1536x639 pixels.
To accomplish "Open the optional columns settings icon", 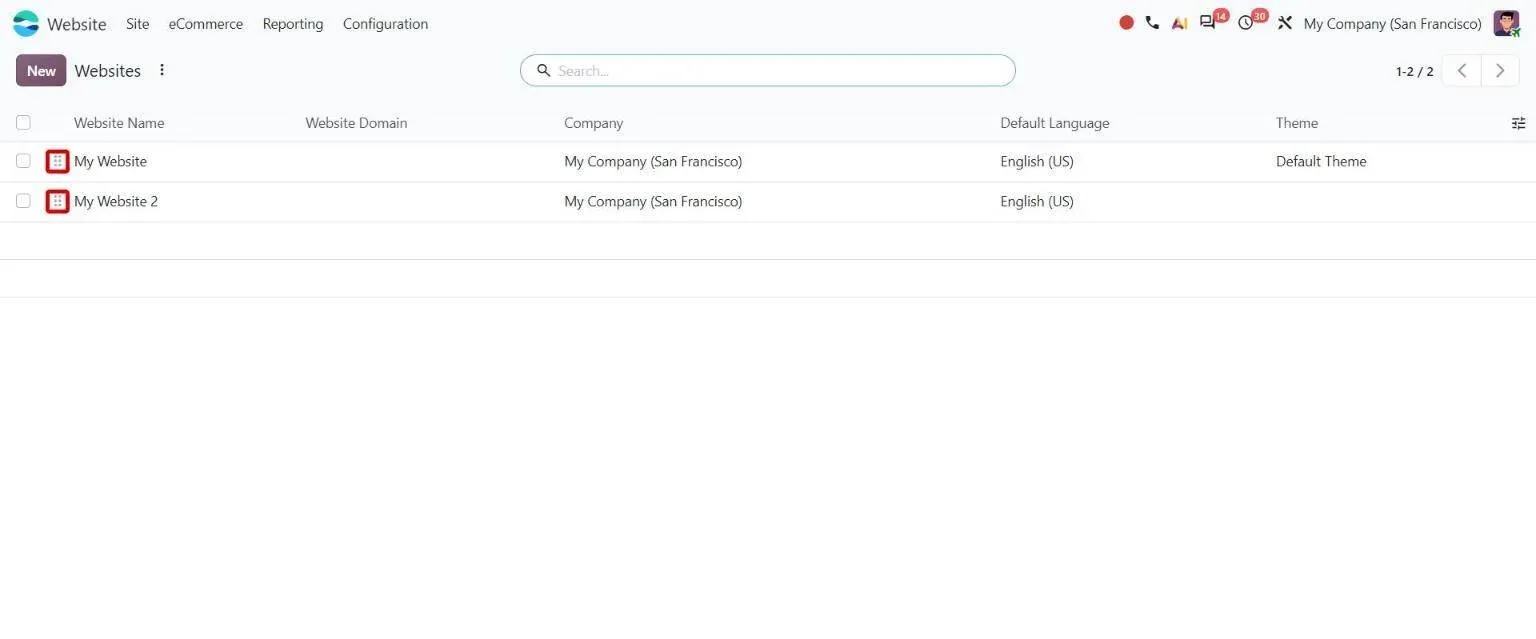I will (1518, 123).
